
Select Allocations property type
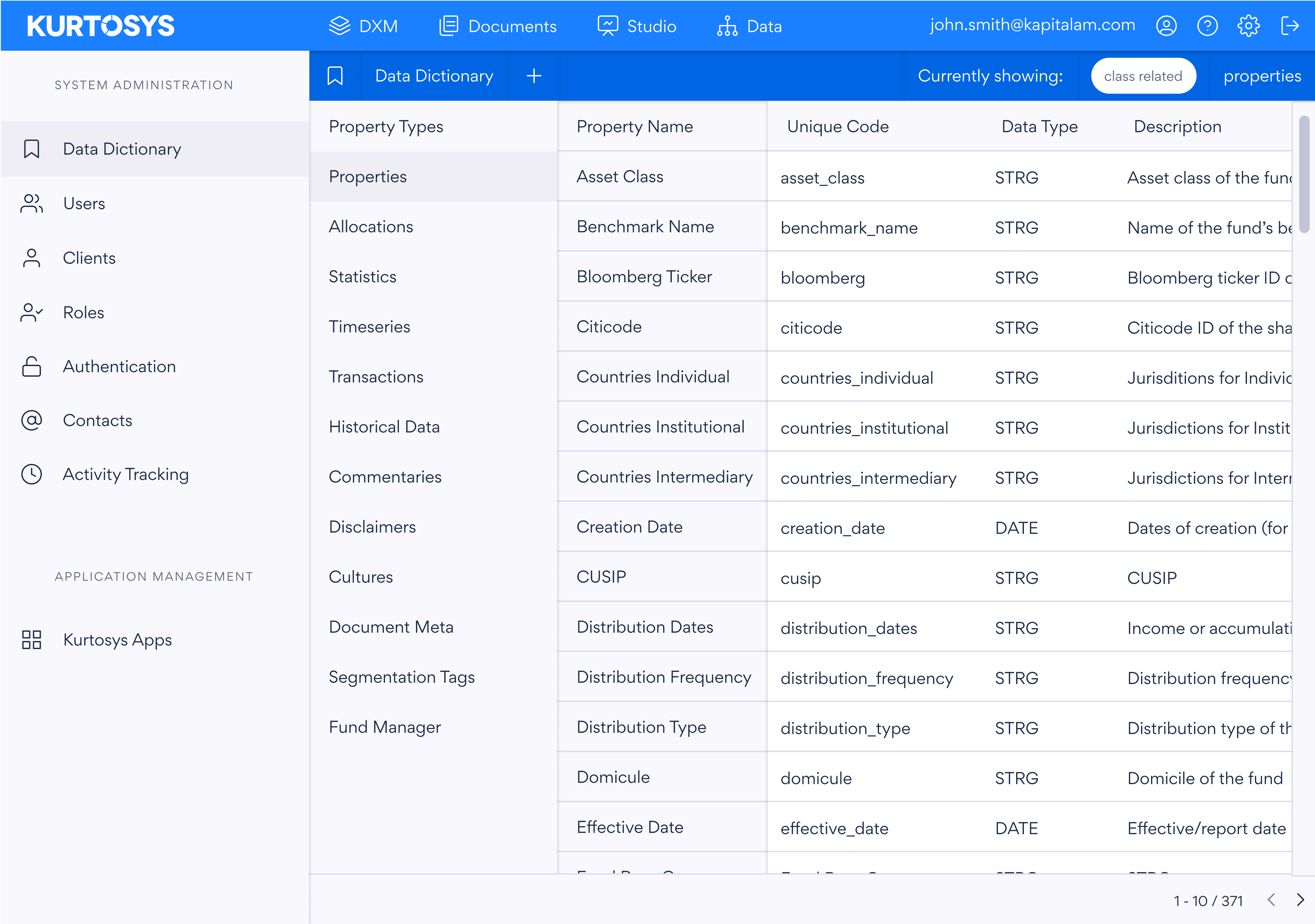(x=371, y=227)
